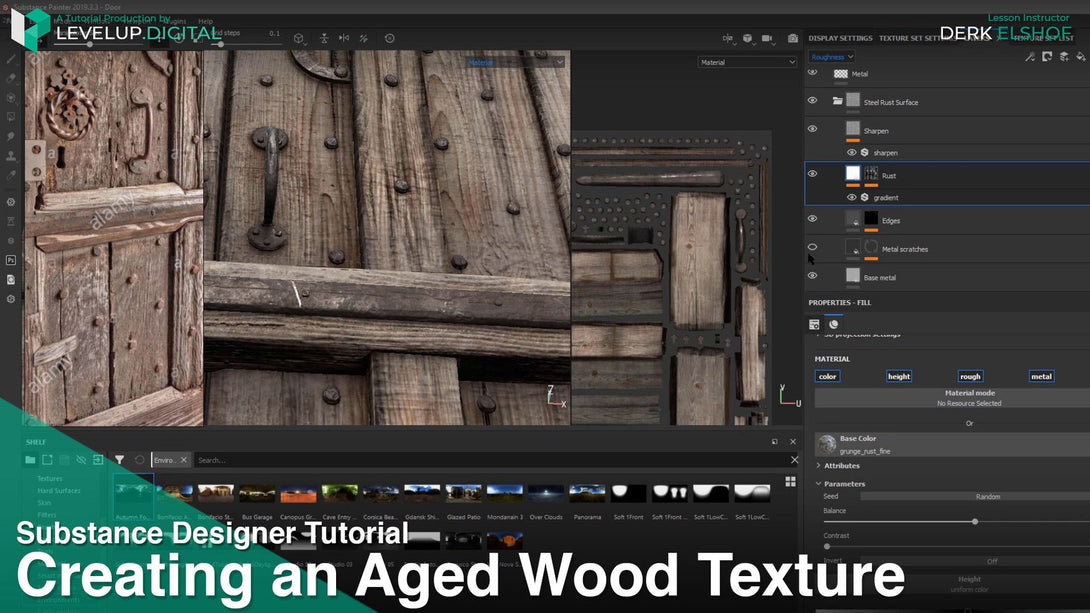
Task: Click the add effect wand icon in layers
Action: tap(1030, 57)
